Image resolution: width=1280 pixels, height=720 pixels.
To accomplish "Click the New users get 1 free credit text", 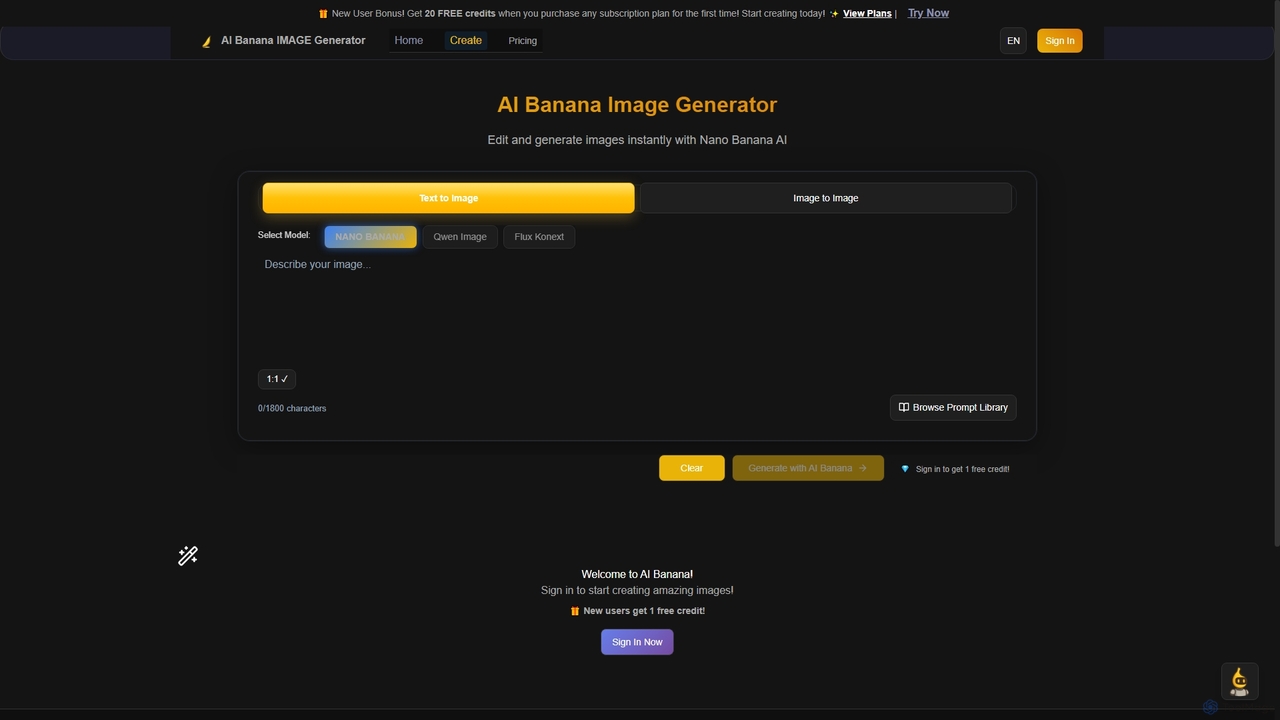I will tap(644, 611).
